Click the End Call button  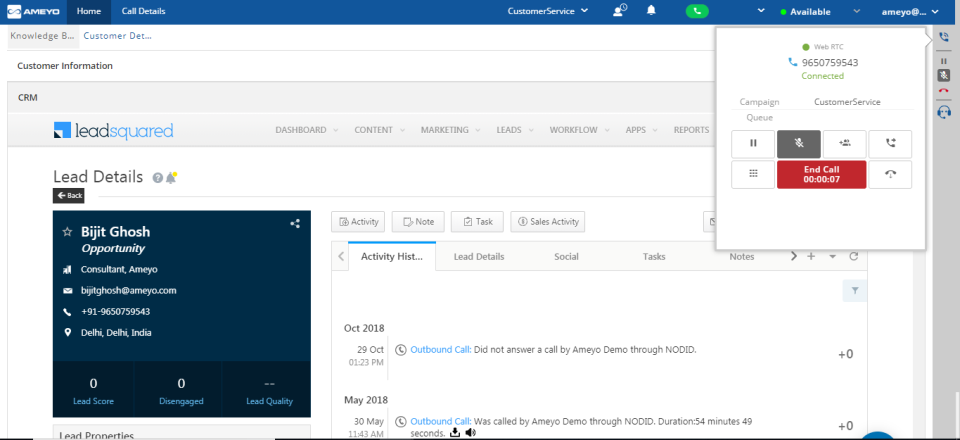tap(821, 174)
